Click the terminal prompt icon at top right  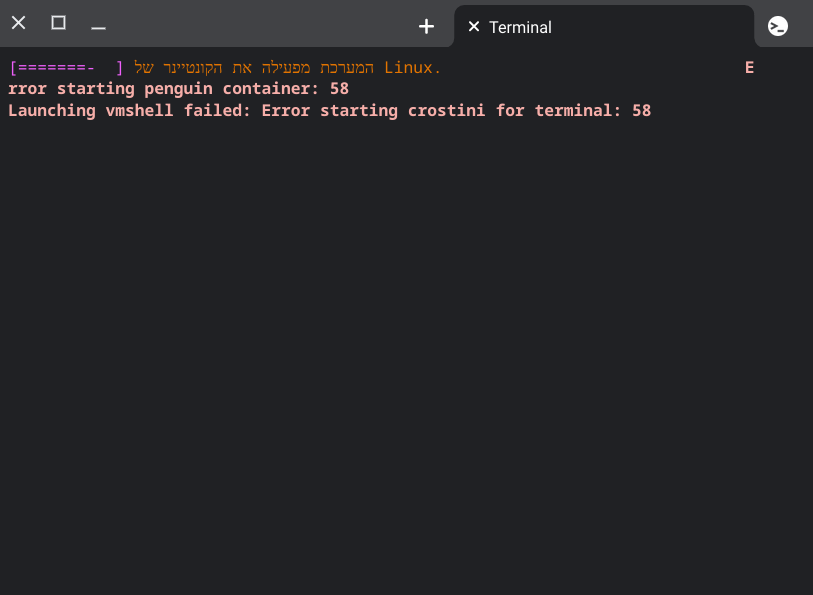point(778,27)
